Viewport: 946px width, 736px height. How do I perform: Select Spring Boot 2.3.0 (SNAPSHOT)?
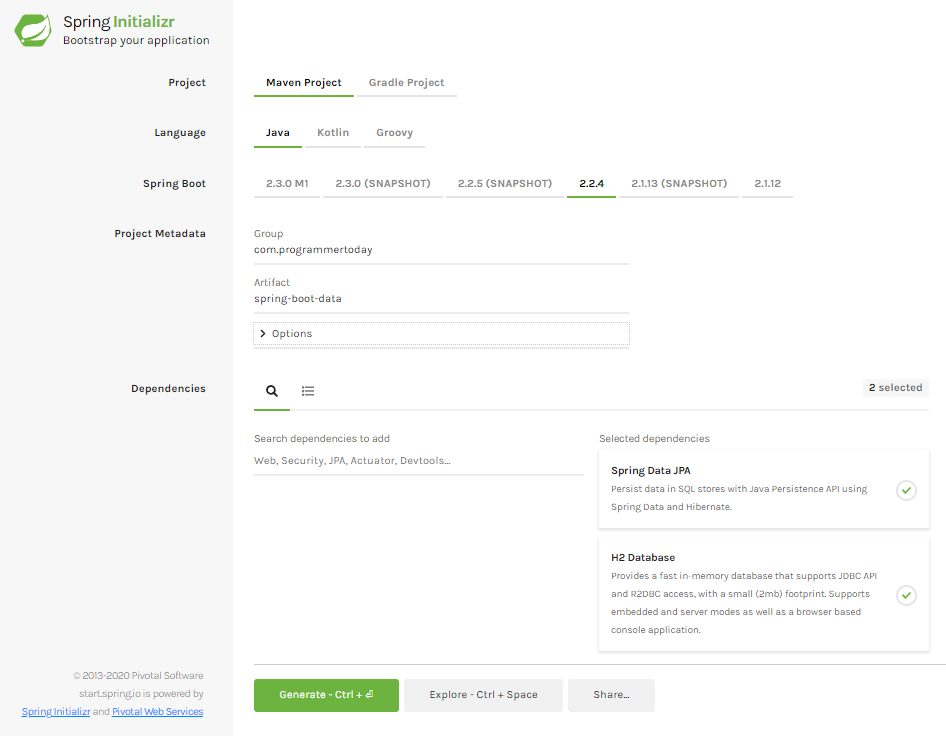(x=383, y=183)
